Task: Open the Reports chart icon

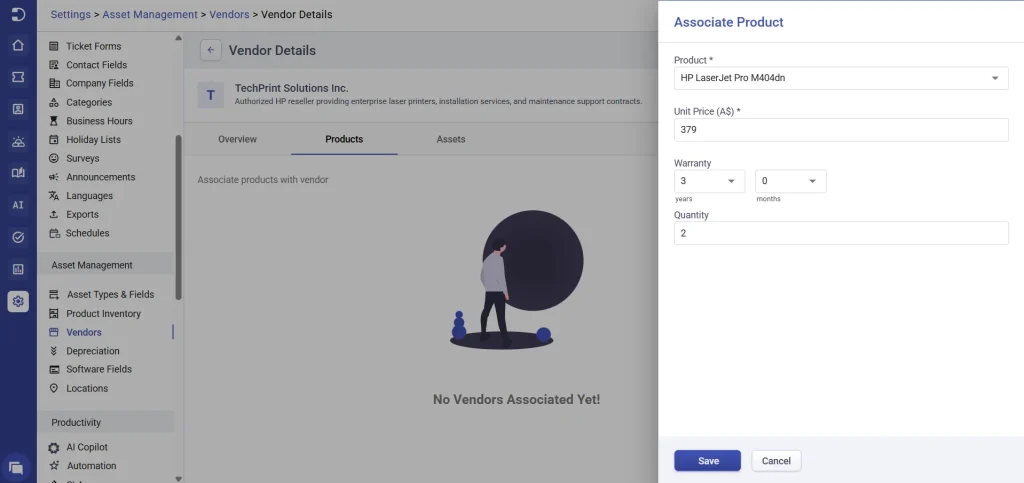Action: click(18, 269)
